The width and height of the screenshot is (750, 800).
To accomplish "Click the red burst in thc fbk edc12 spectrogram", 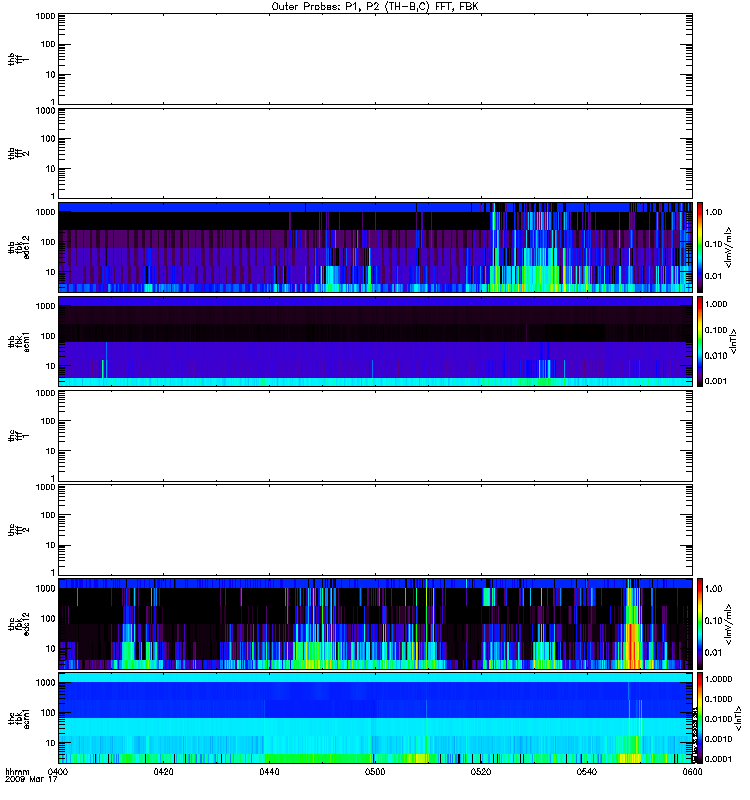I will pyautogui.click(x=632, y=645).
